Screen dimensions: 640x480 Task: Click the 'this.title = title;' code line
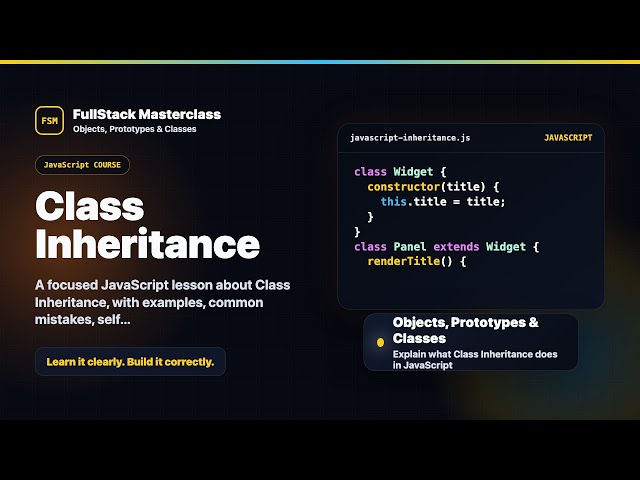(443, 202)
